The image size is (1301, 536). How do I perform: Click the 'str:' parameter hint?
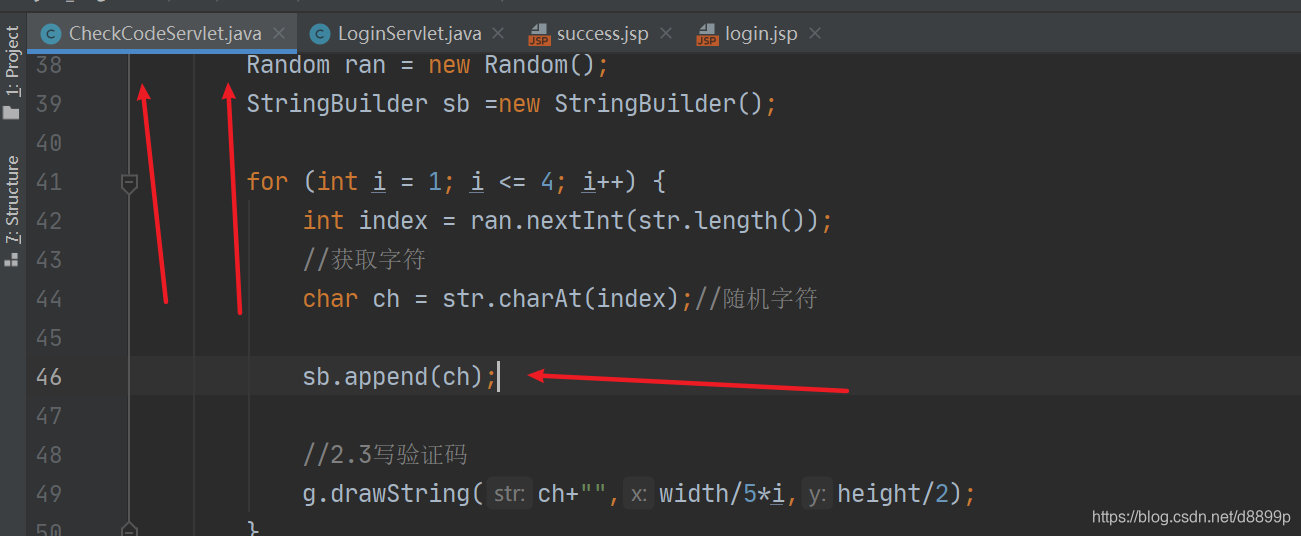510,494
